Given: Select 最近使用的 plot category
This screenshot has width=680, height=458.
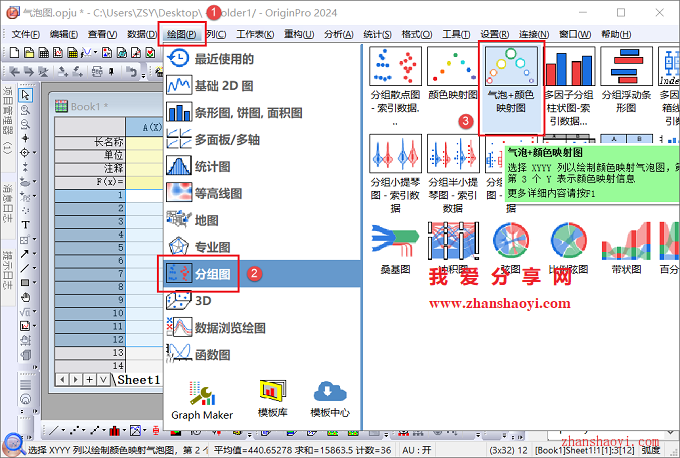Looking at the screenshot, I should pyautogui.click(x=262, y=59).
